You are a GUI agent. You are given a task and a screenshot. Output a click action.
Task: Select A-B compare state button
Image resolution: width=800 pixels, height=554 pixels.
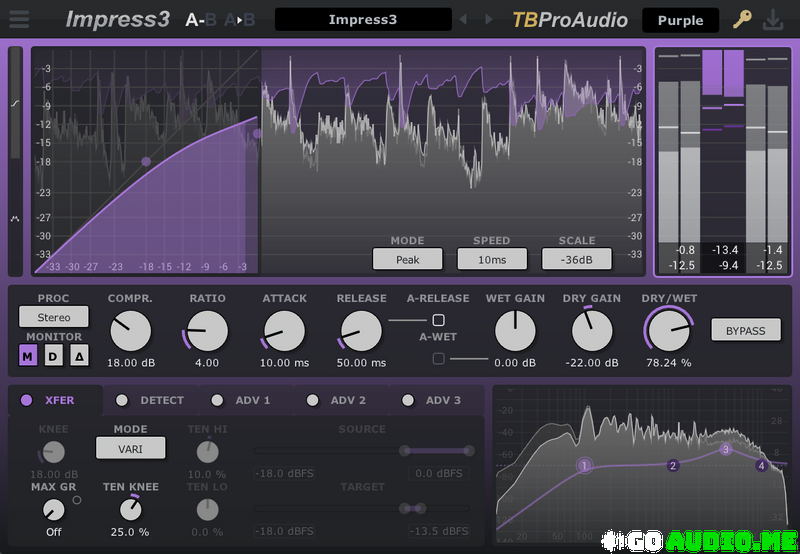coord(201,20)
